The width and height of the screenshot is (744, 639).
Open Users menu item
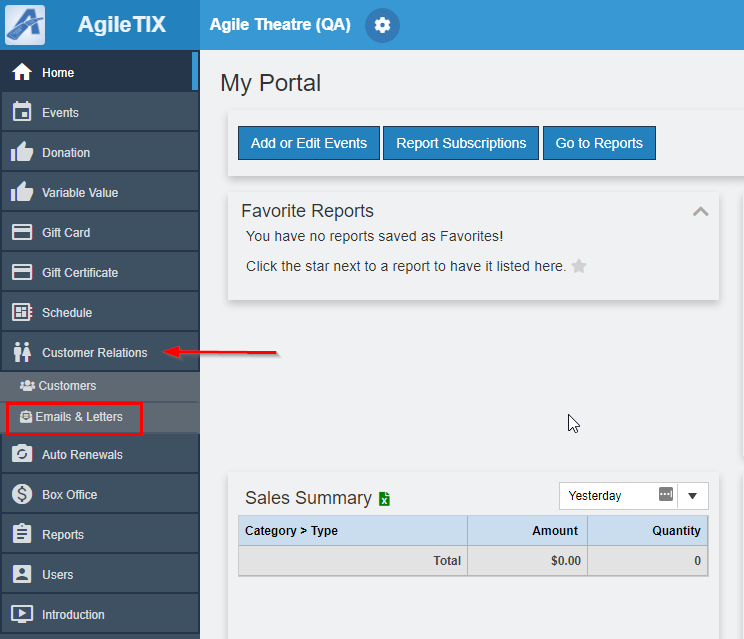click(x=100, y=574)
